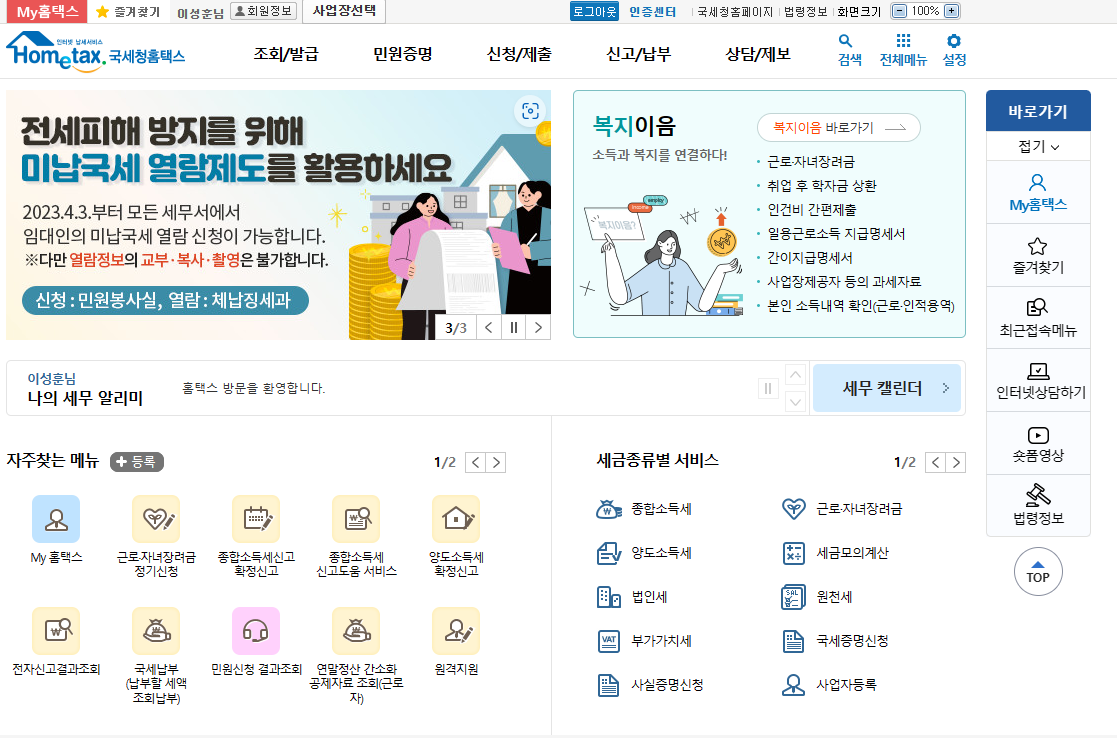Go to previous 자주찾는 메뉴 page
1117x738 pixels.
click(476, 462)
